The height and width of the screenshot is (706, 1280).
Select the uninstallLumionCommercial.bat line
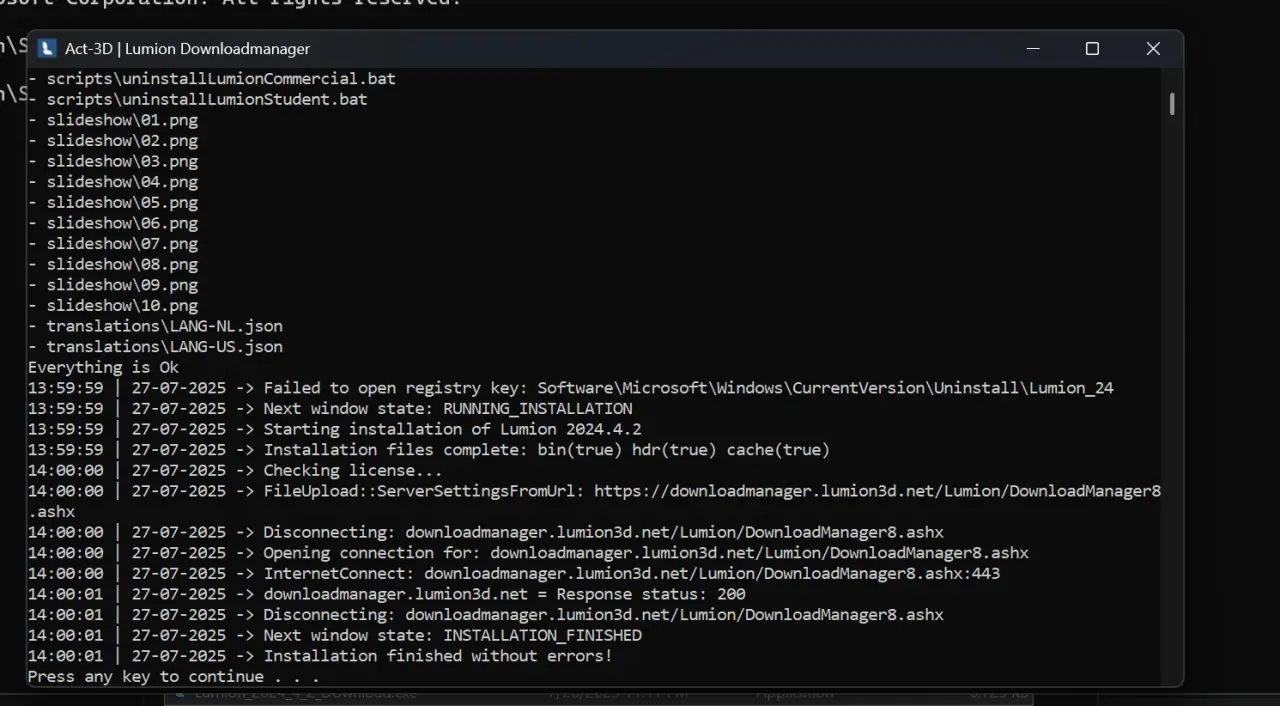(x=212, y=78)
